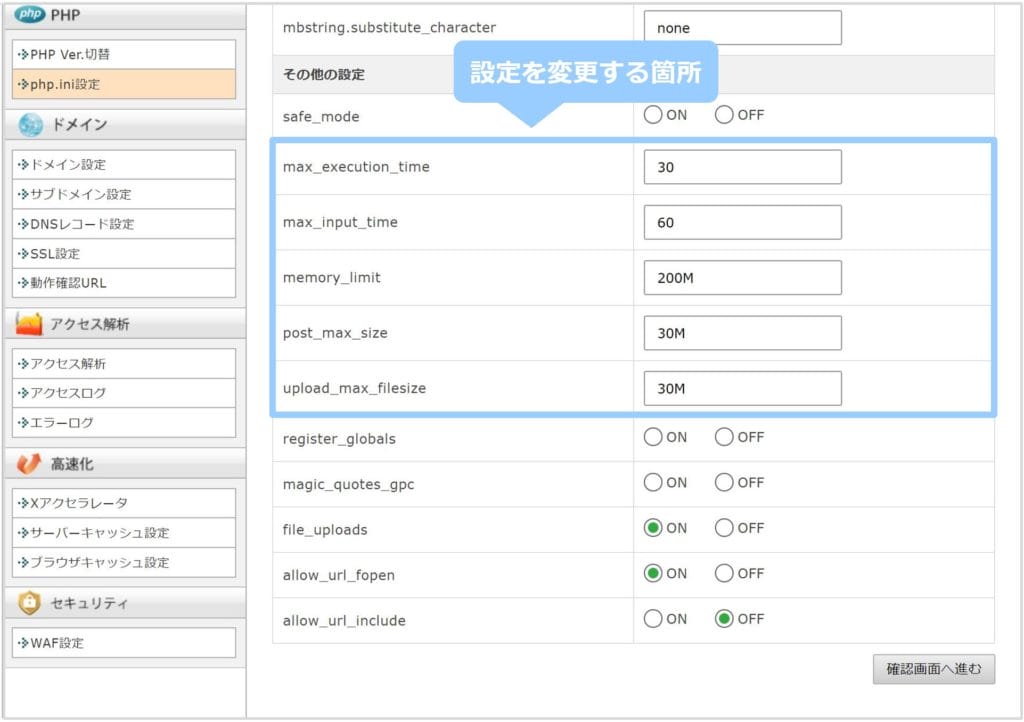Image resolution: width=1024 pixels, height=722 pixels.
Task: Open ドメイン設定 in sidebar
Action: click(123, 165)
